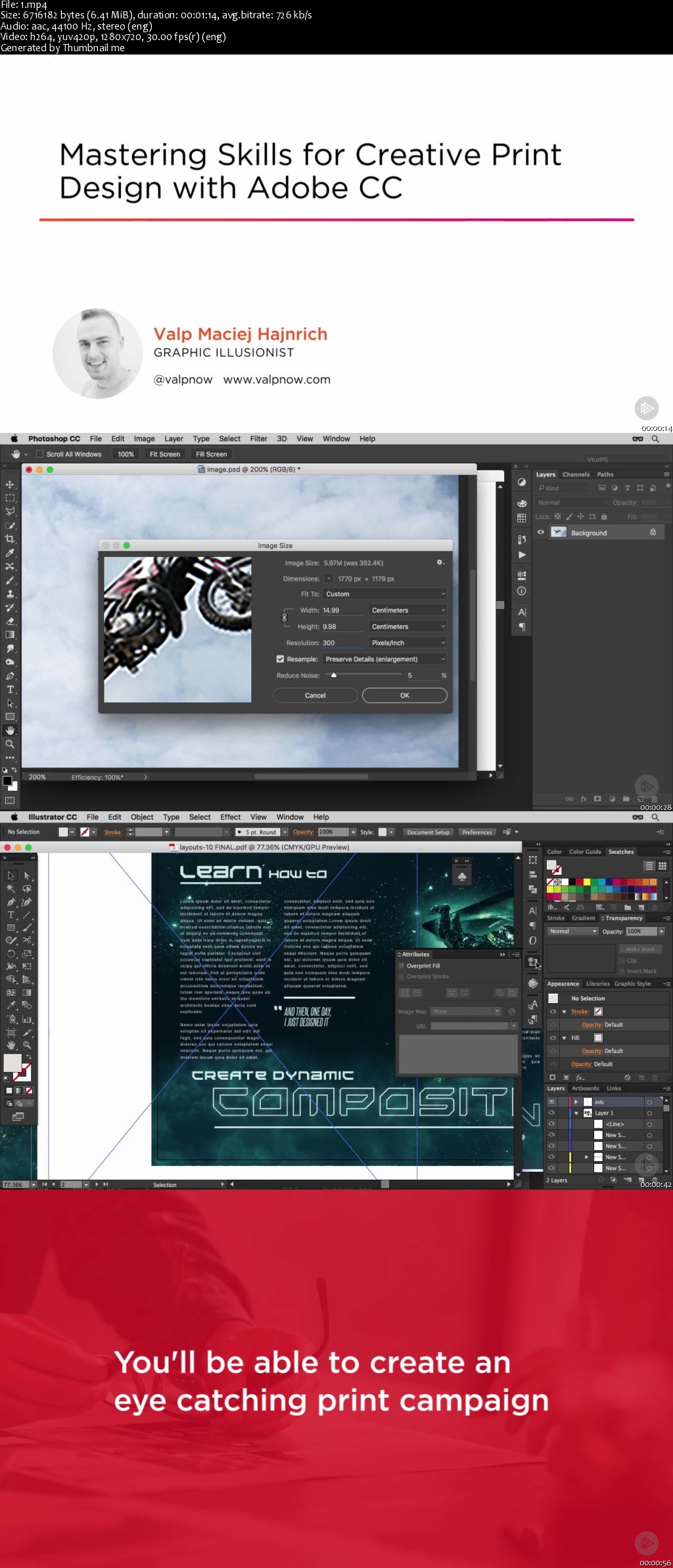This screenshot has height=1568, width=673.
Task: Switch to the Color Guide tab
Action: click(585, 852)
